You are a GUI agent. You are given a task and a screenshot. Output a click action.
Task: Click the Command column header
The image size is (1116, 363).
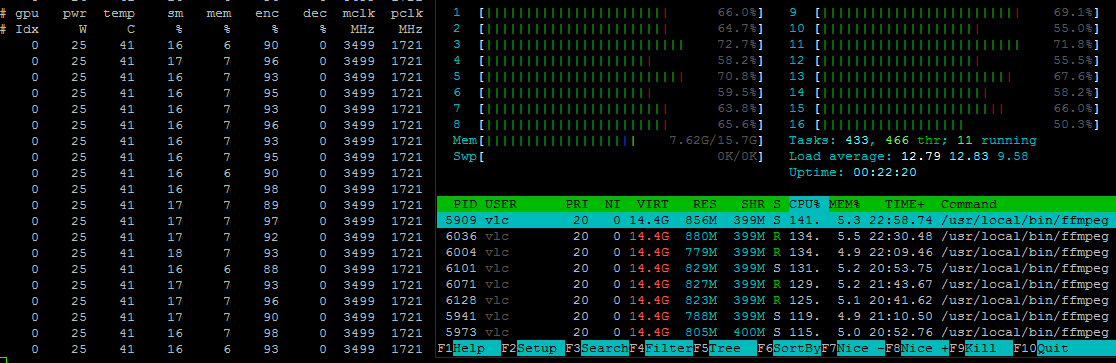point(969,204)
